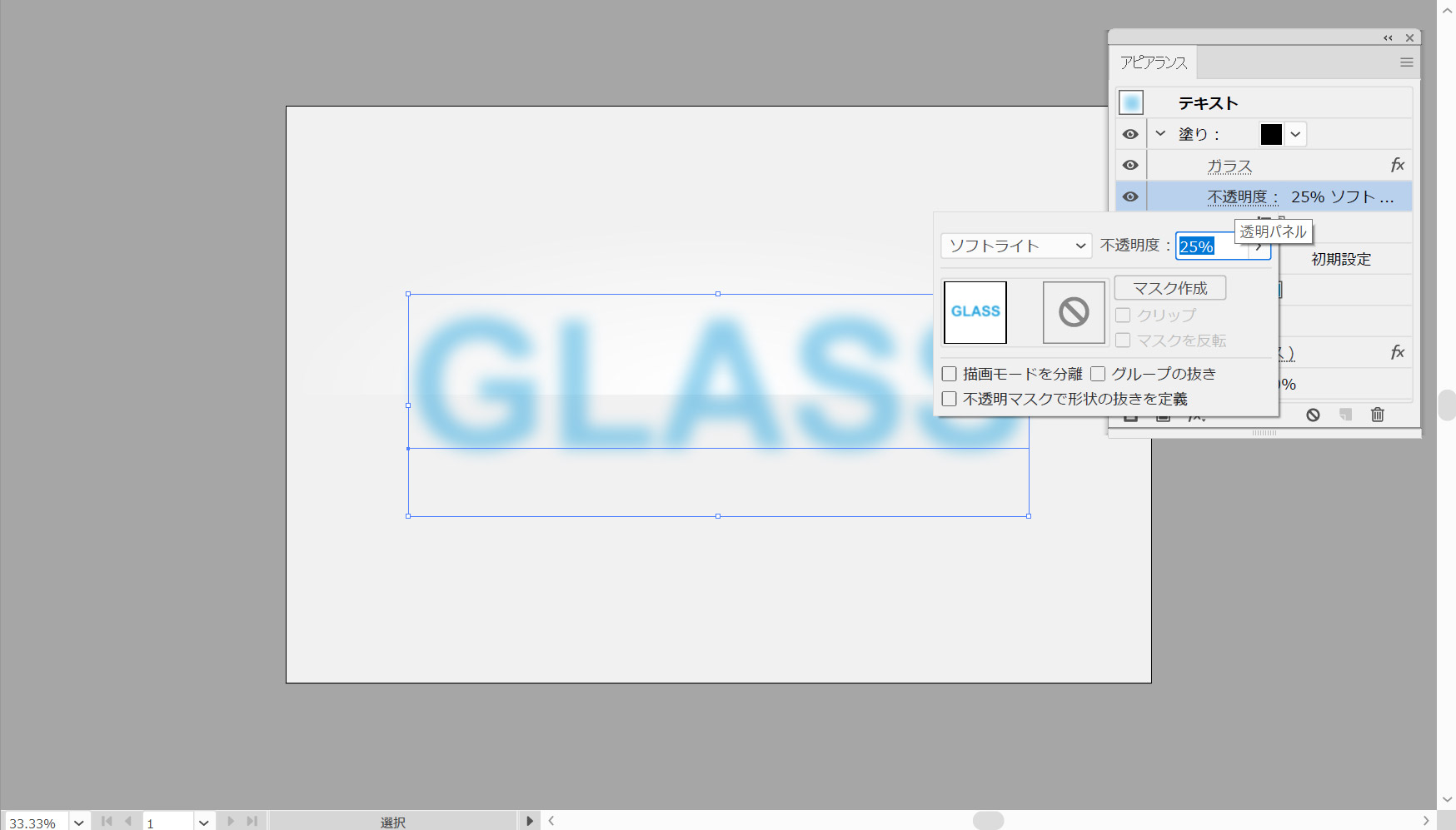Click the マスク作成 button
Screen dimensions: 1456x830
(x=1169, y=288)
